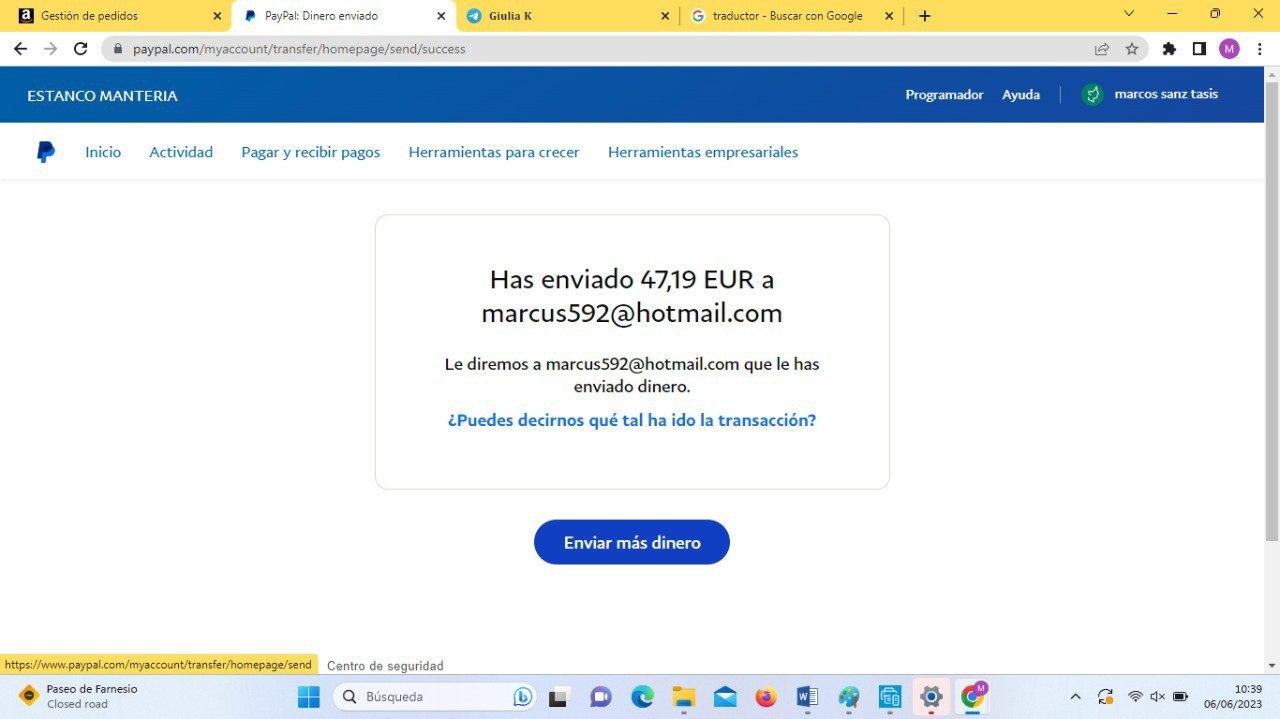Image resolution: width=1280 pixels, height=719 pixels.
Task: Open Microsoft Word from the taskbar
Action: (807, 697)
